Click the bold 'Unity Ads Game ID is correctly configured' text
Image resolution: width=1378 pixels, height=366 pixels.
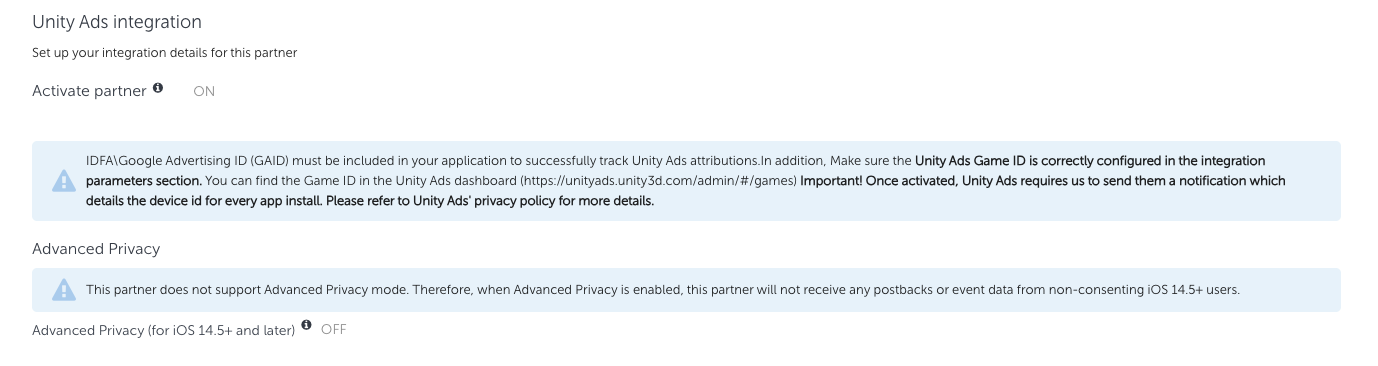tap(1090, 160)
